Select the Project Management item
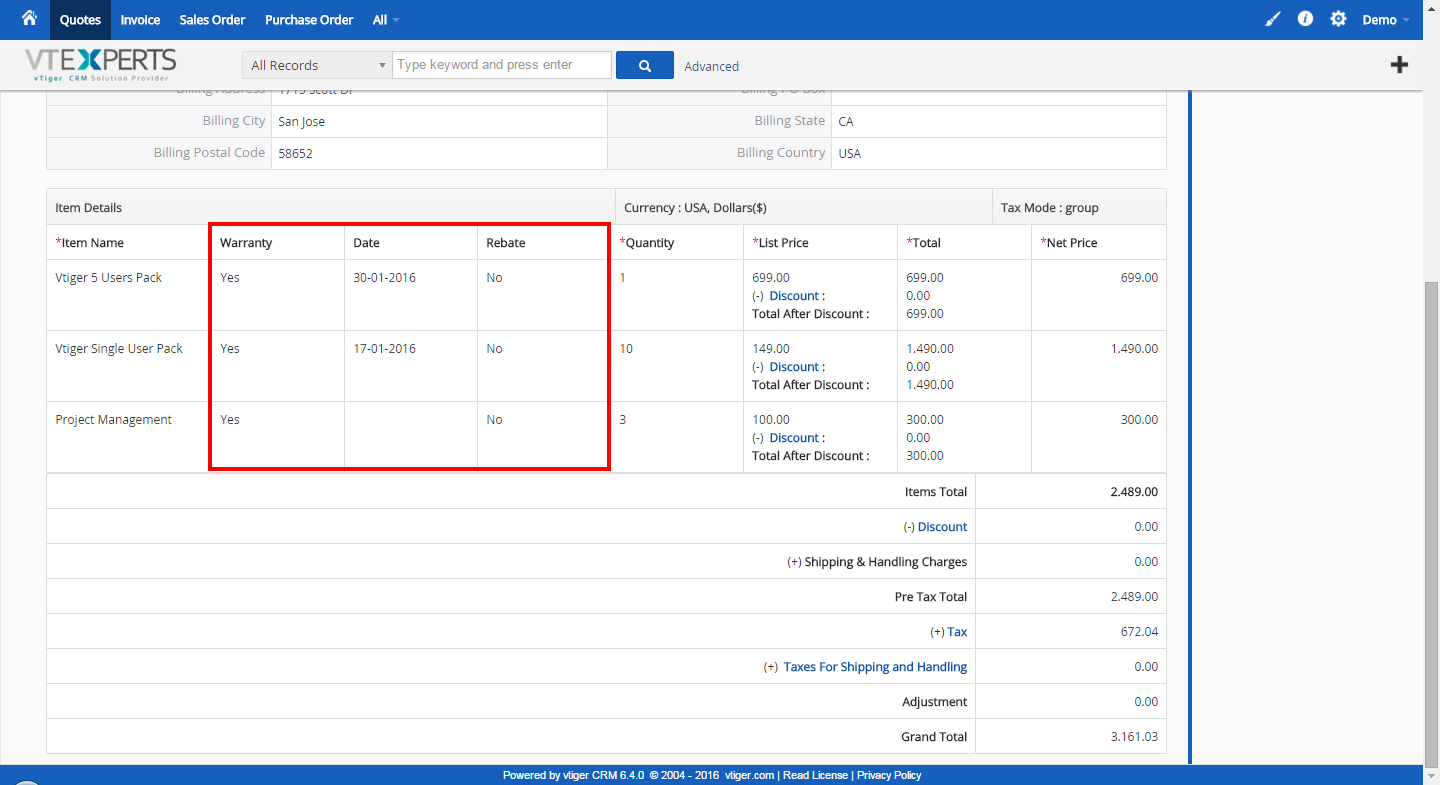The height and width of the screenshot is (785, 1440). pyautogui.click(x=113, y=420)
